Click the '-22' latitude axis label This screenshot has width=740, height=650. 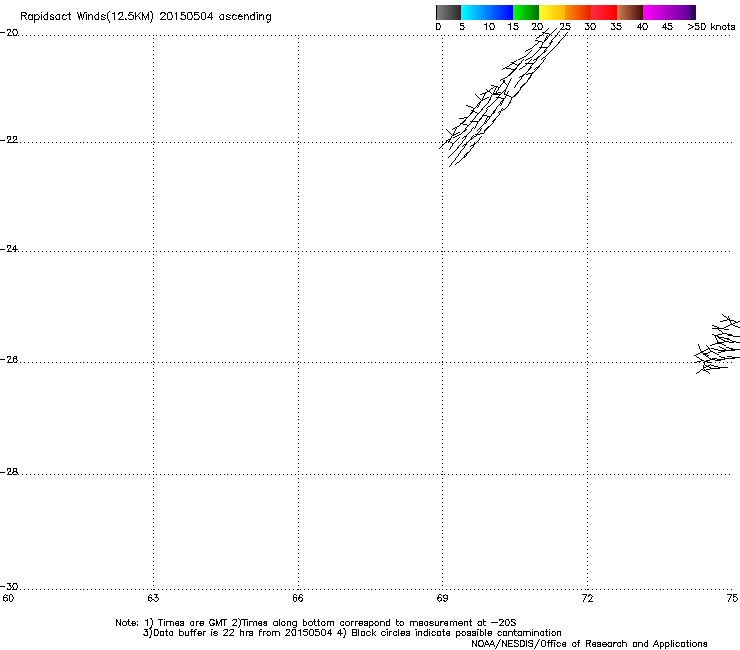pos(9,140)
